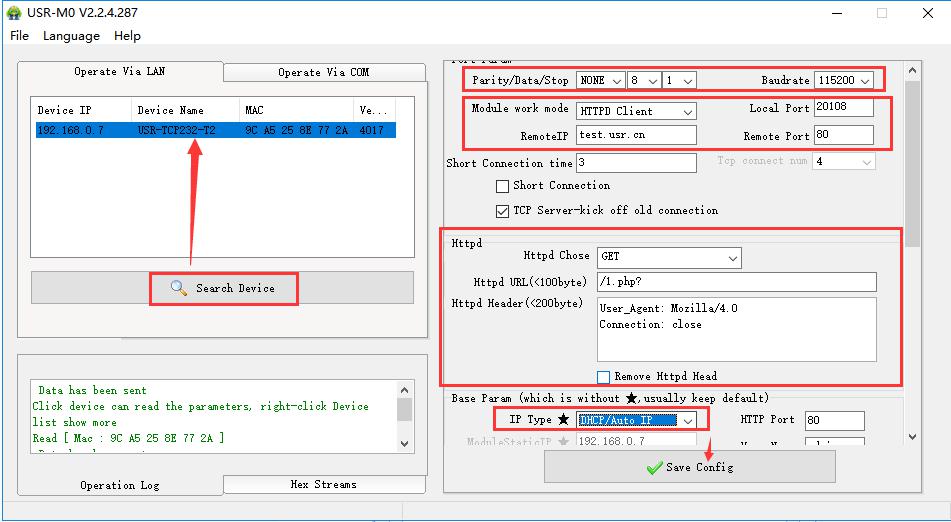Open the IP Type DHCP/Auto IP dropdown
Image resolution: width=951 pixels, height=522 pixels.
[x=636, y=420]
